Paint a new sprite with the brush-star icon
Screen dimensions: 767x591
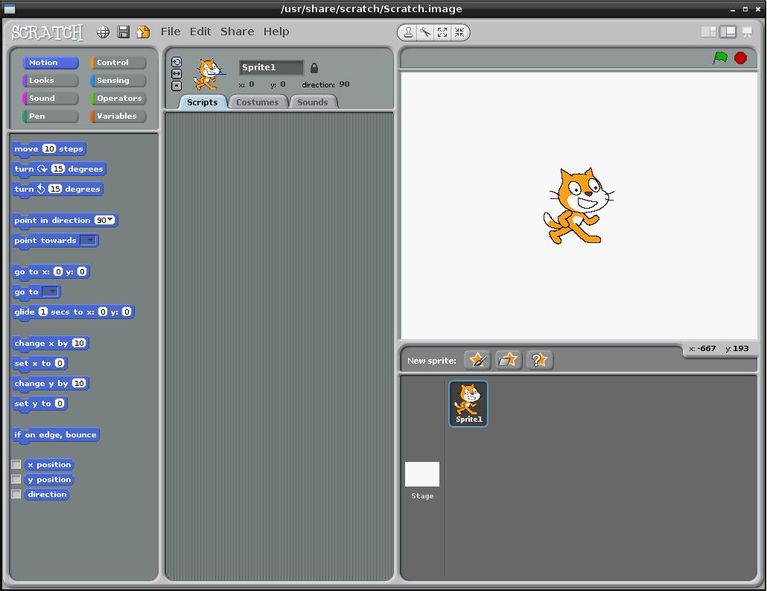tap(477, 360)
